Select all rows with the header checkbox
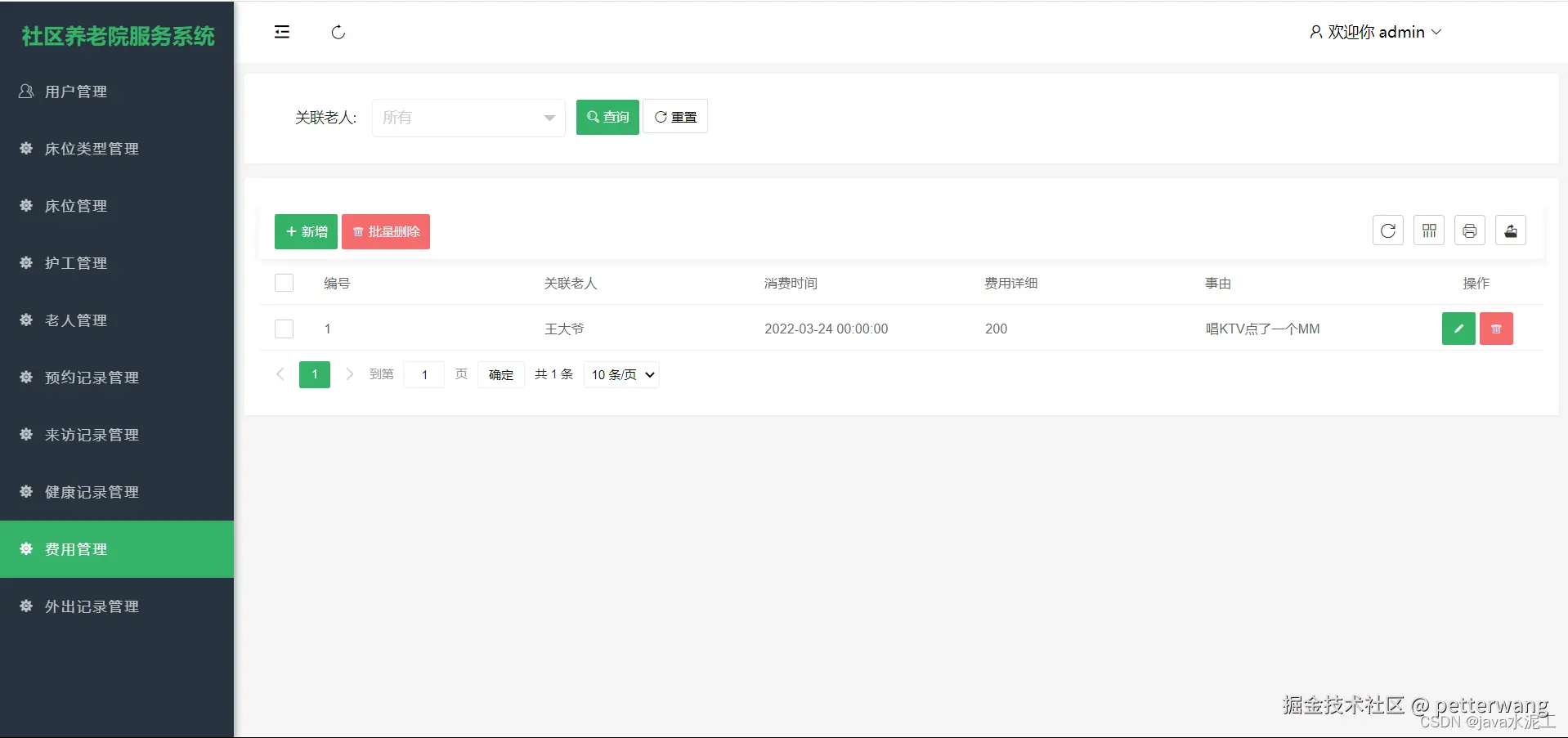 click(x=284, y=283)
